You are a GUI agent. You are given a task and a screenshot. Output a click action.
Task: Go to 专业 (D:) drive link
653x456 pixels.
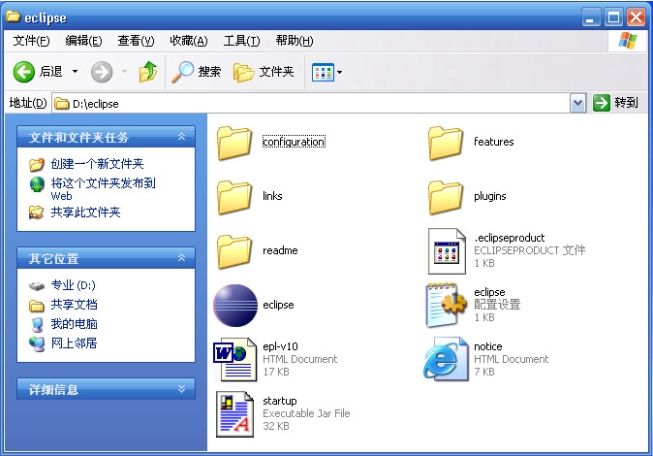point(73,285)
